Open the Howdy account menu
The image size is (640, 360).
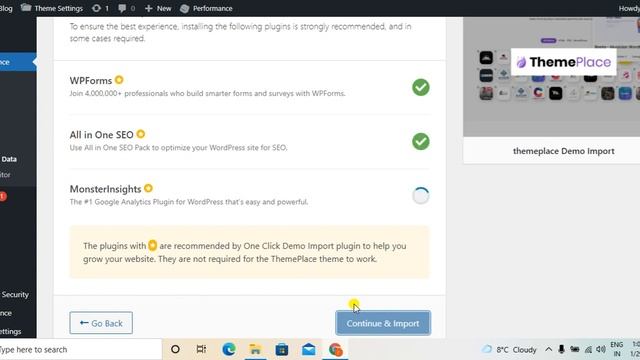tap(629, 8)
